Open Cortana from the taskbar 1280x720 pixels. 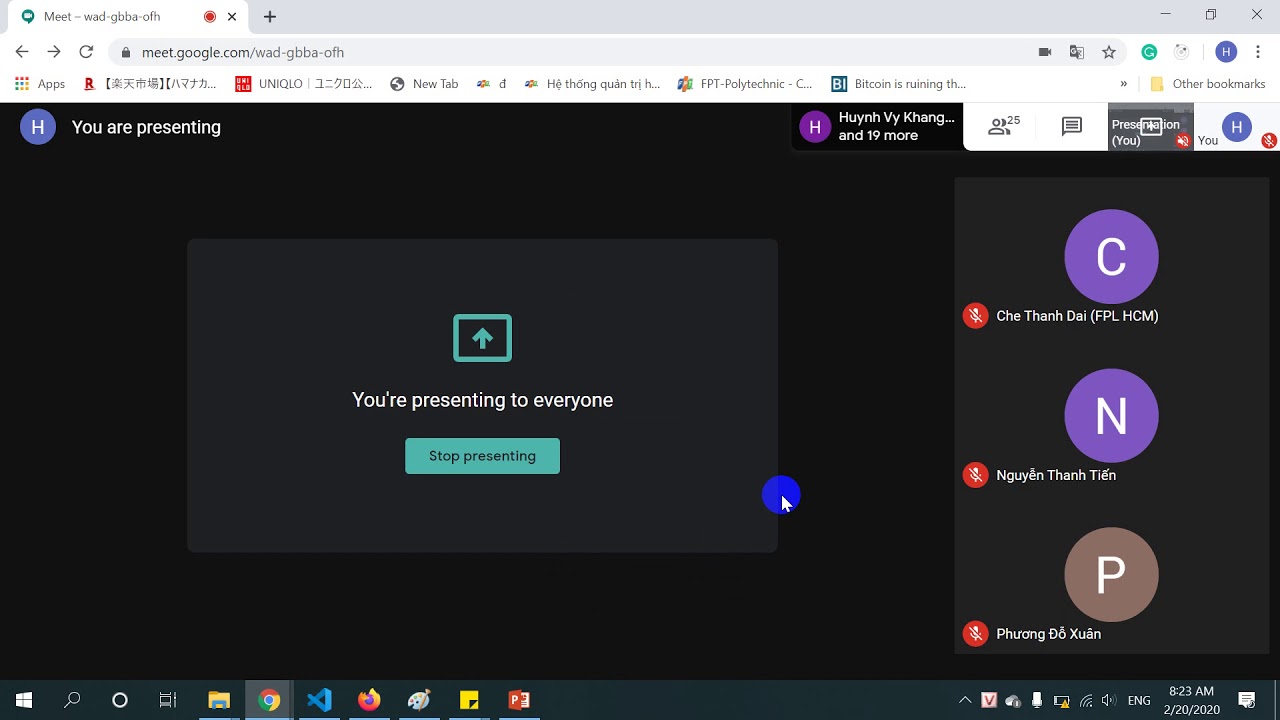coord(120,700)
